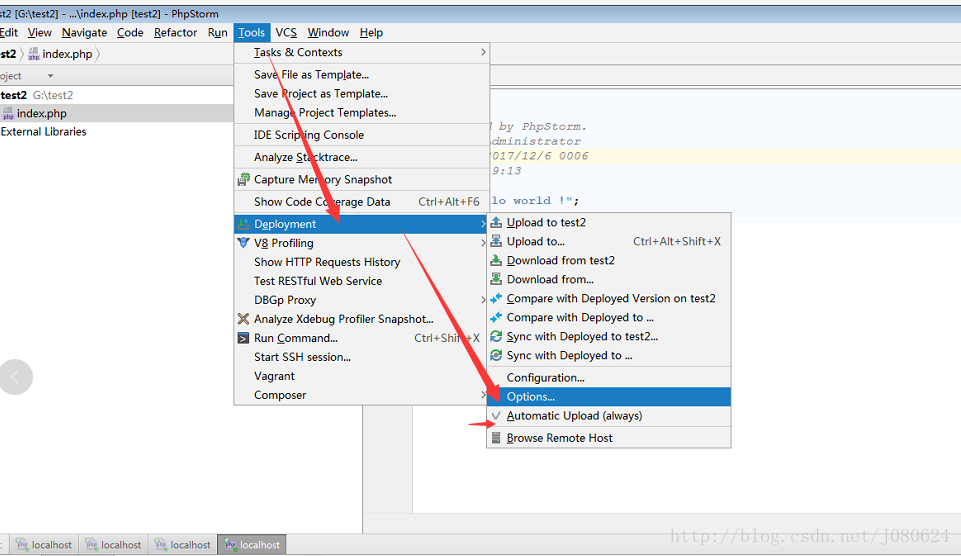Click the Download from test2 icon
This screenshot has height=556, width=961.
click(496, 260)
